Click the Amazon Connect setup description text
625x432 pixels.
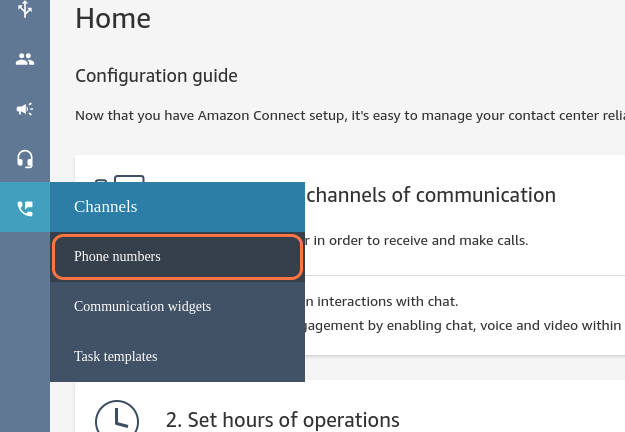[350, 116]
